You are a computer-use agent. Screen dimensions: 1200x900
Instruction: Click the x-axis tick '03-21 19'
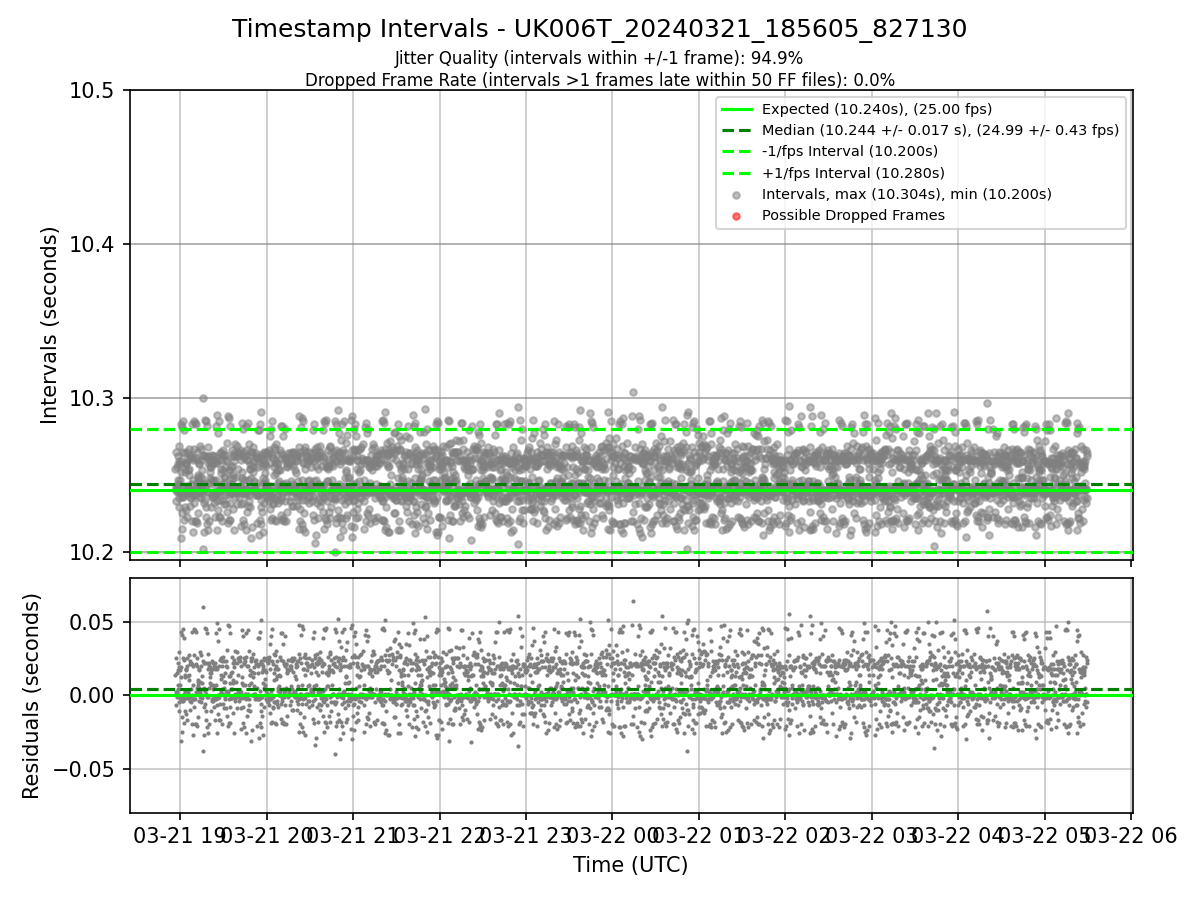180,834
